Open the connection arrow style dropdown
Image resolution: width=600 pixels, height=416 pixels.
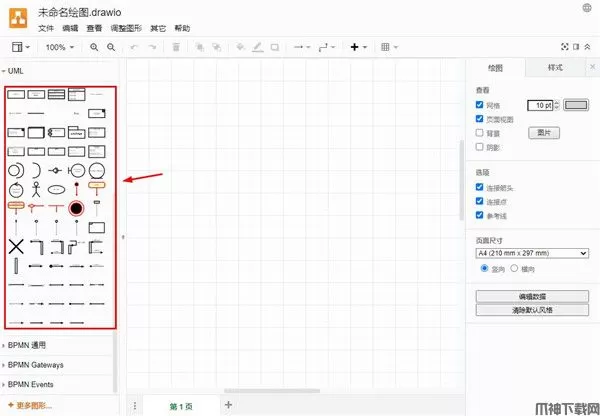pyautogui.click(x=302, y=47)
